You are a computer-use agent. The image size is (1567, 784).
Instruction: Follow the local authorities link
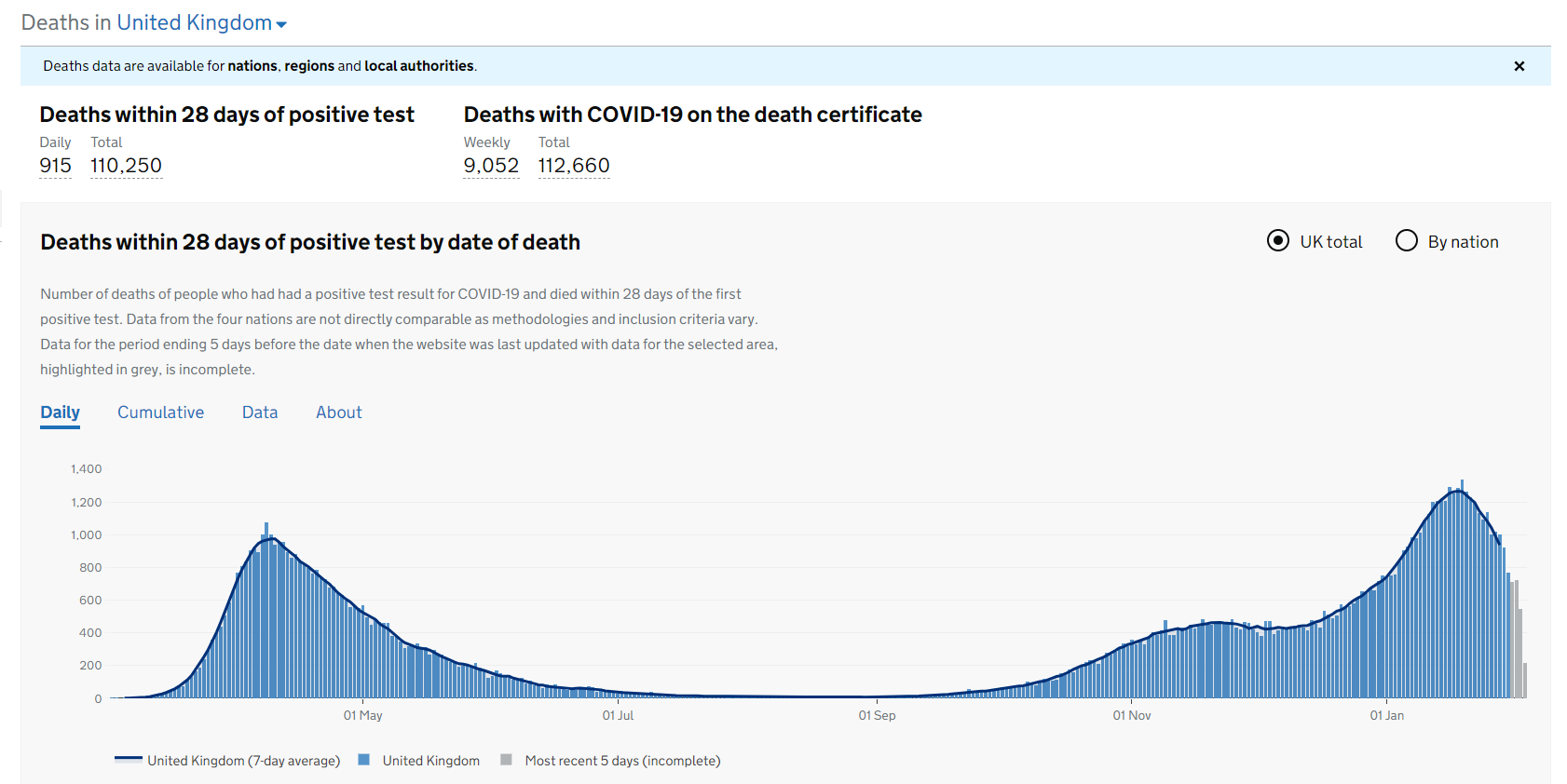(419, 66)
